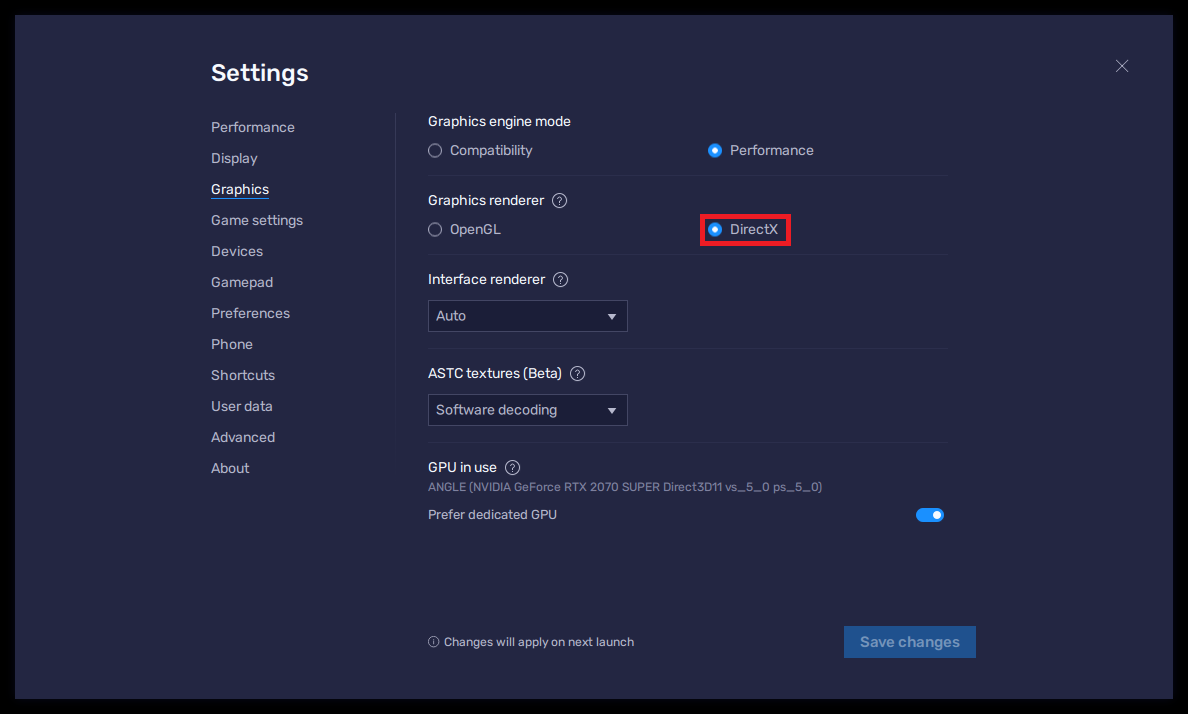The height and width of the screenshot is (714, 1188).
Task: View the Shortcuts settings
Action: tap(243, 375)
